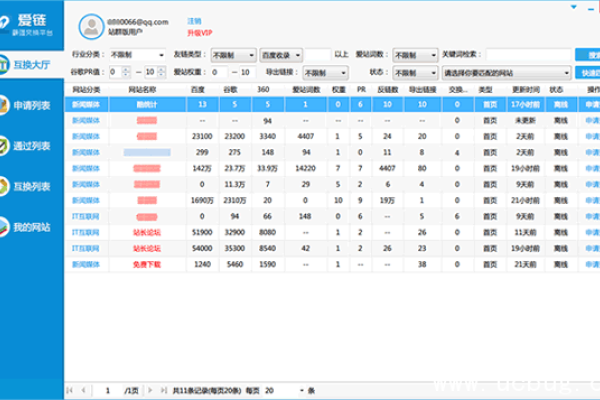Go to the next page arrow
This screenshot has height=400, width=600.
point(150,390)
